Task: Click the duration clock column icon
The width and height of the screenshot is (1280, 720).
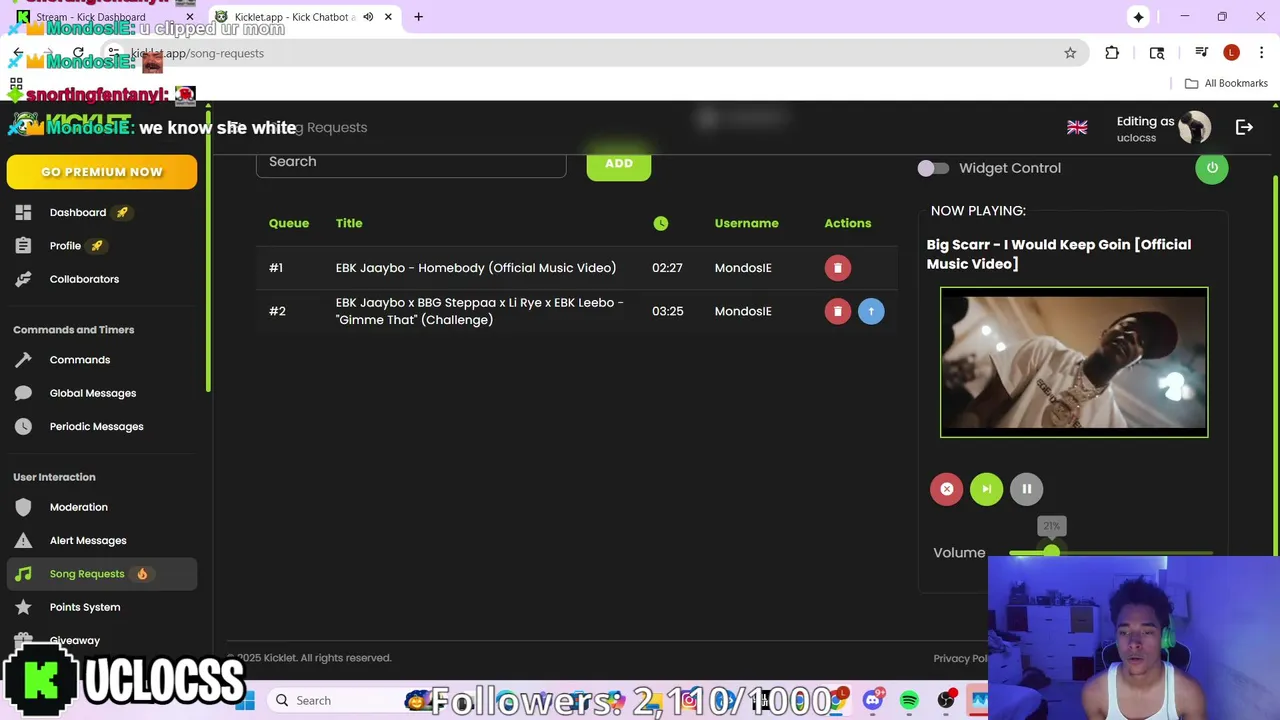Action: click(x=661, y=224)
